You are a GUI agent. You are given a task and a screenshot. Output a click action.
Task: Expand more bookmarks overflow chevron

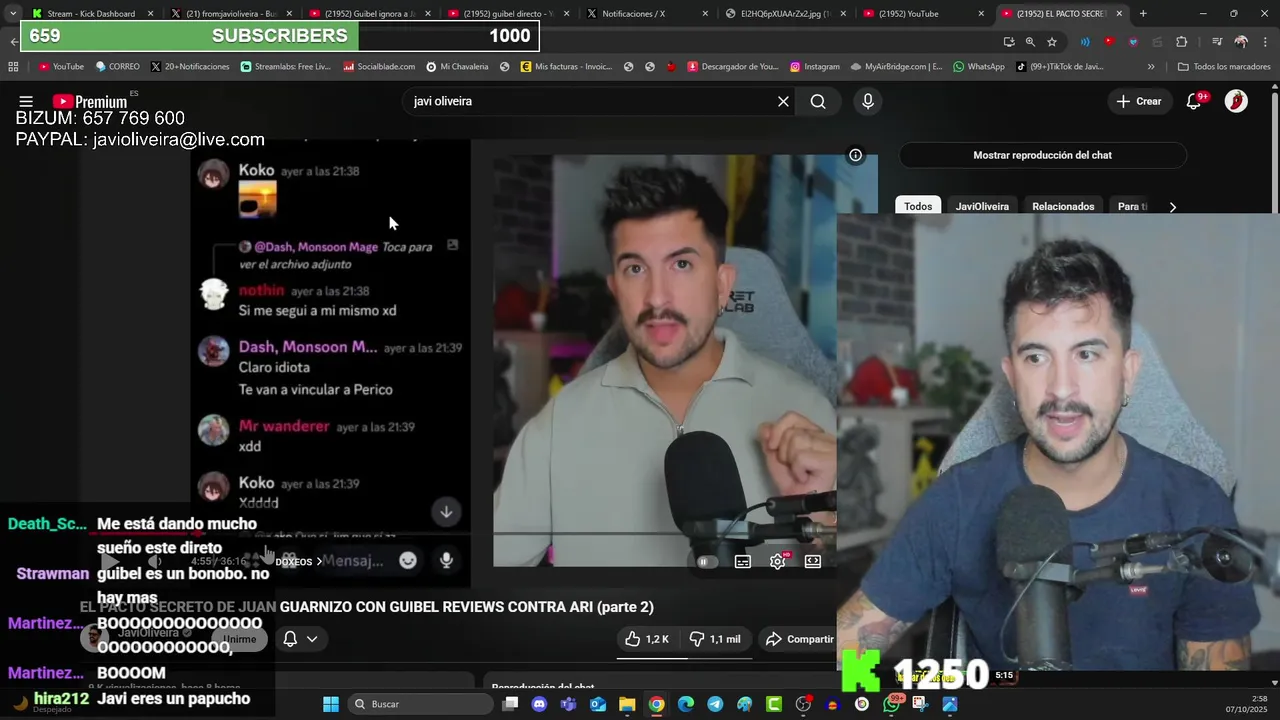1151,67
